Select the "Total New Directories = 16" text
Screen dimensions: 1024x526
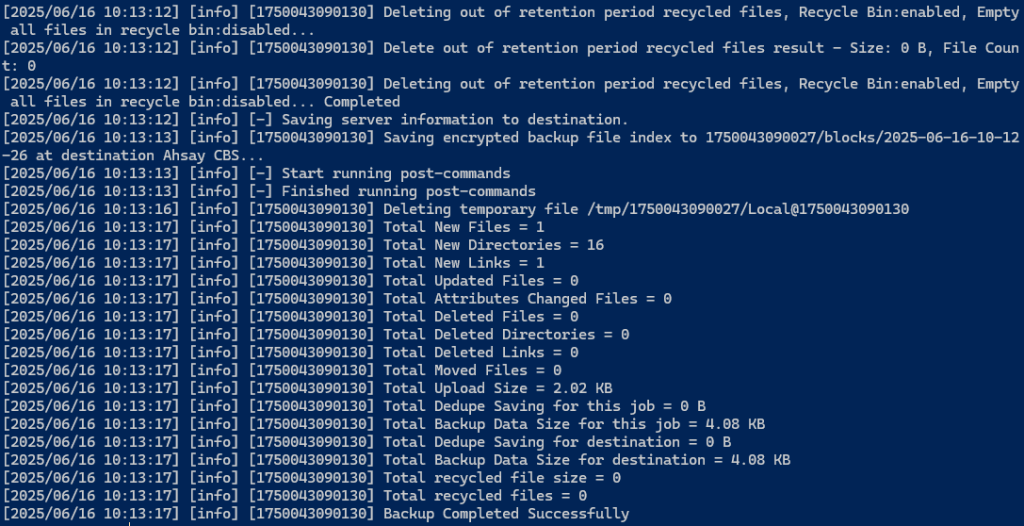(494, 245)
